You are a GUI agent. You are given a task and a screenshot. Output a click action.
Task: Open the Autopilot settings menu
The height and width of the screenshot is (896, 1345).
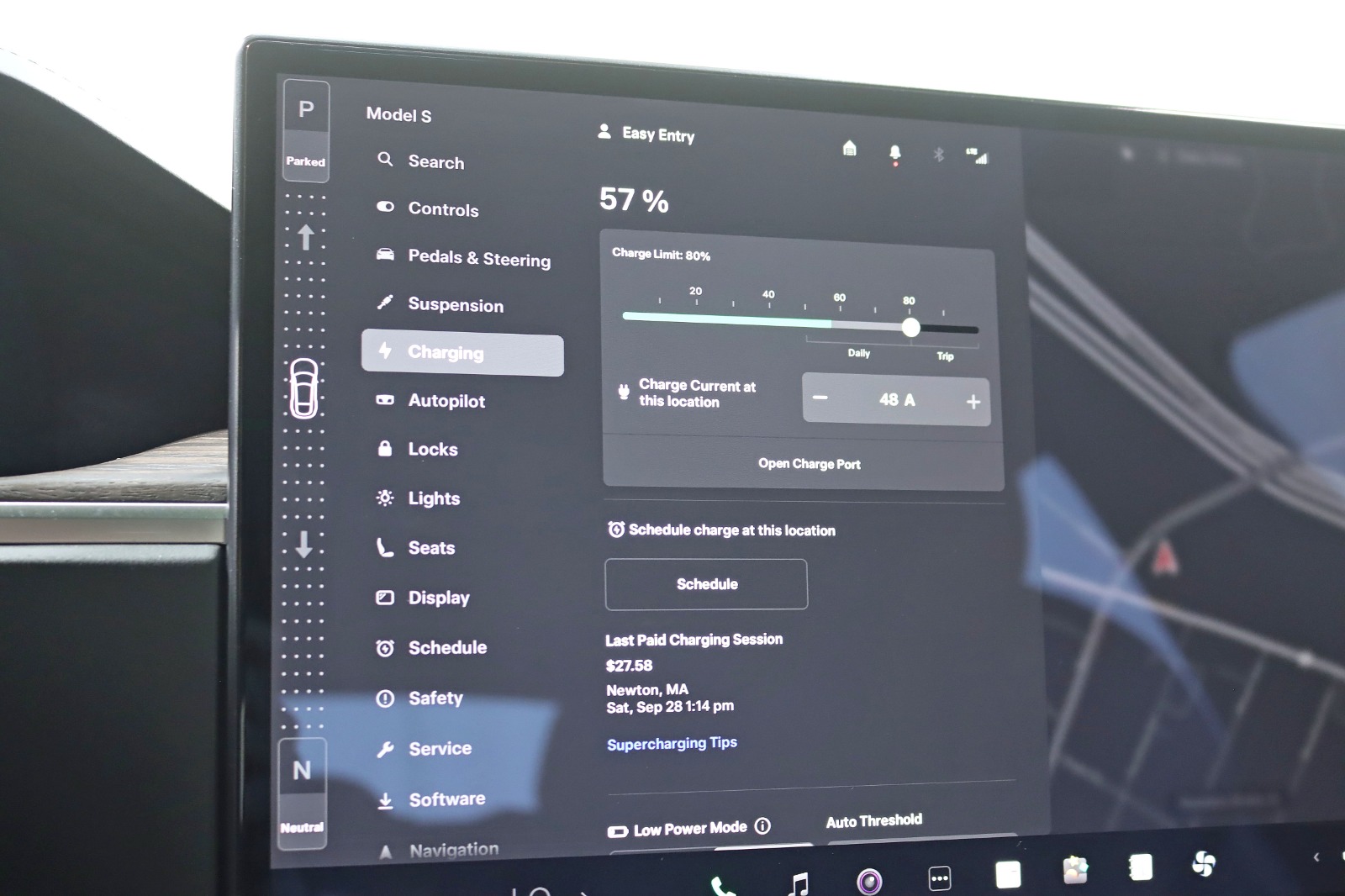click(446, 401)
